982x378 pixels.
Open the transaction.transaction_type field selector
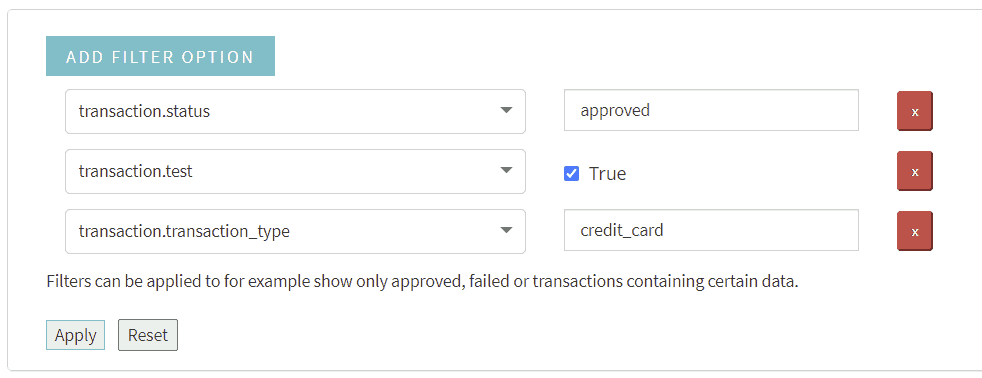pyautogui.click(x=295, y=232)
